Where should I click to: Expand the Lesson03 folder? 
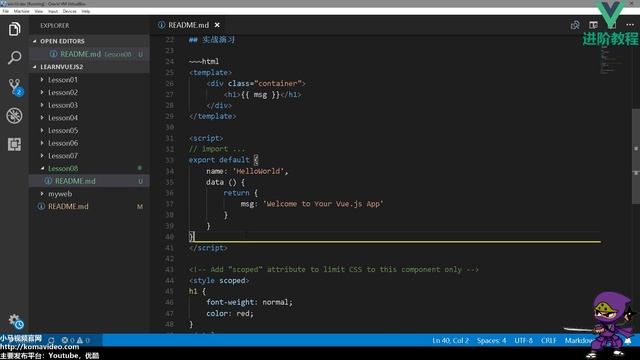click(x=62, y=105)
